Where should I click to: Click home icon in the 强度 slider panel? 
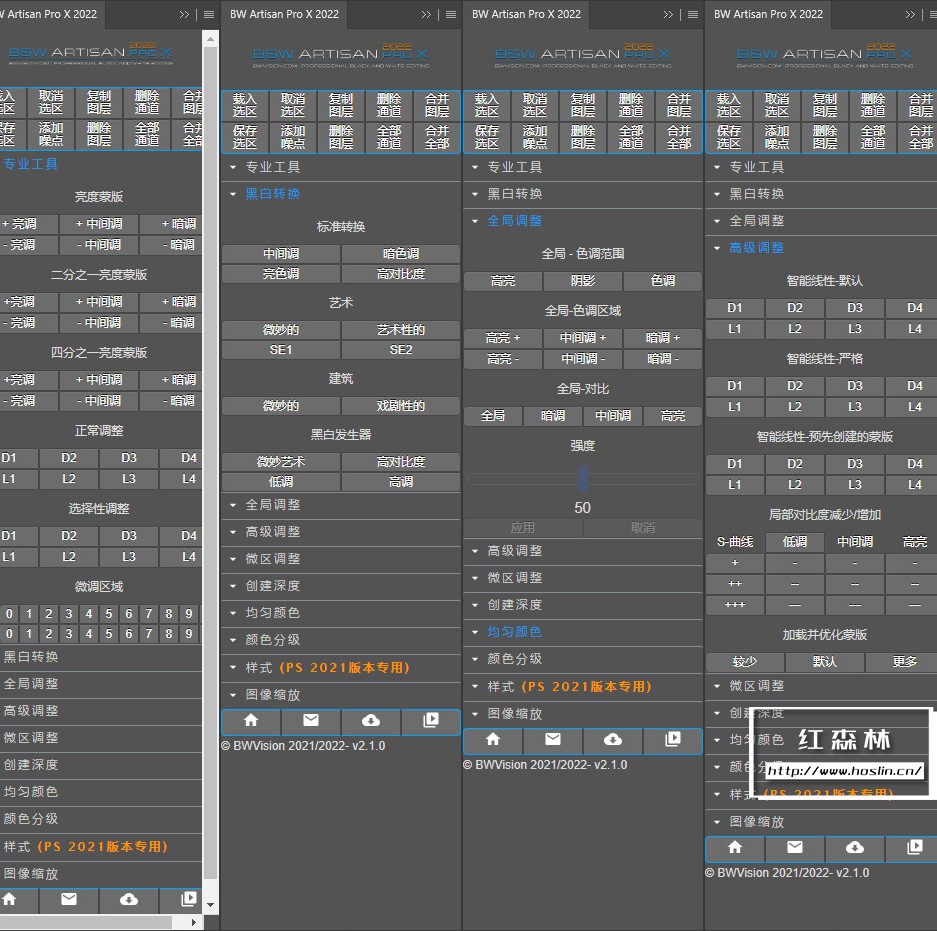pyautogui.click(x=493, y=740)
